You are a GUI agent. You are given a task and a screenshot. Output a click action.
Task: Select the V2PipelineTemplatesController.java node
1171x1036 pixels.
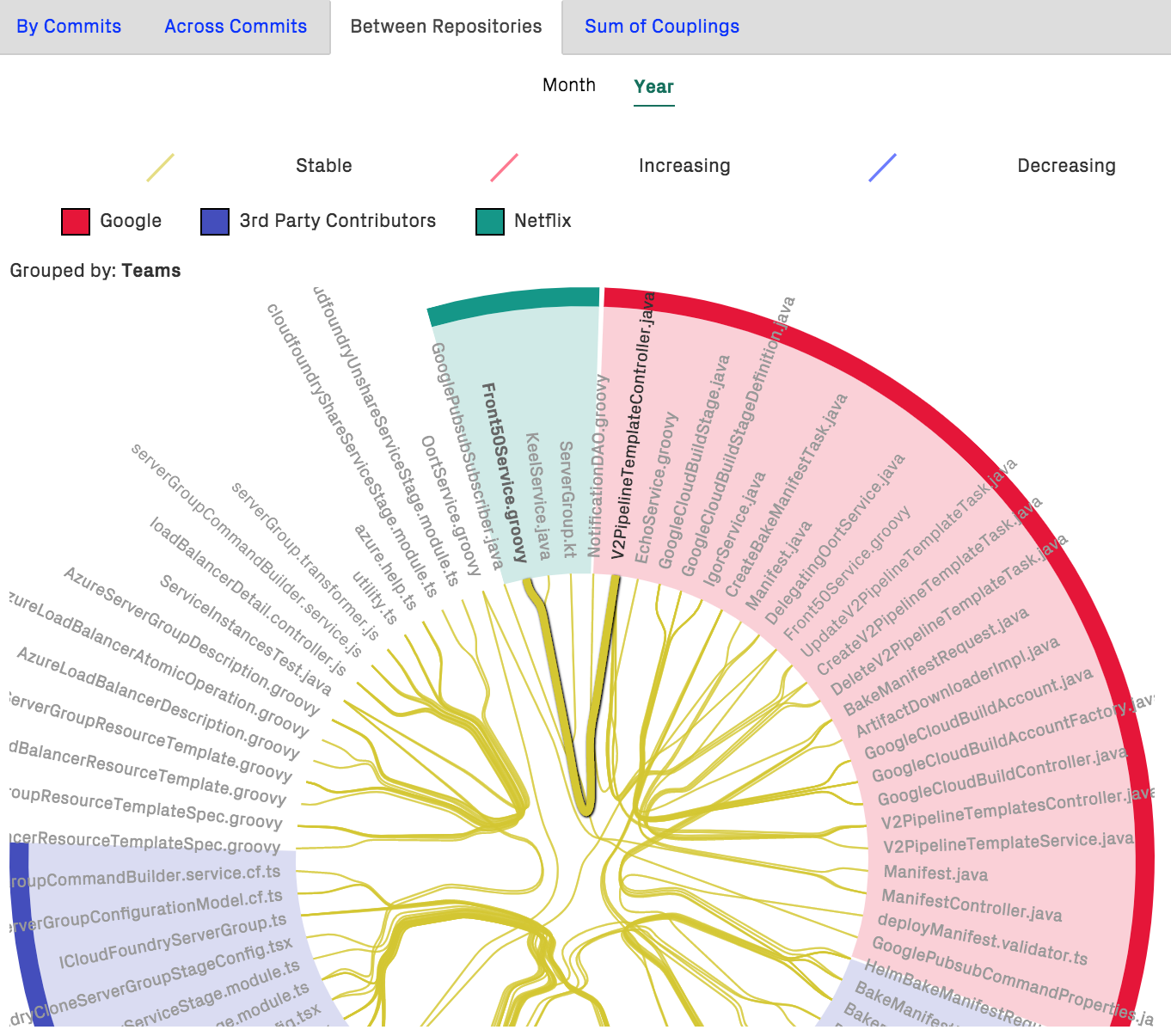1018,809
